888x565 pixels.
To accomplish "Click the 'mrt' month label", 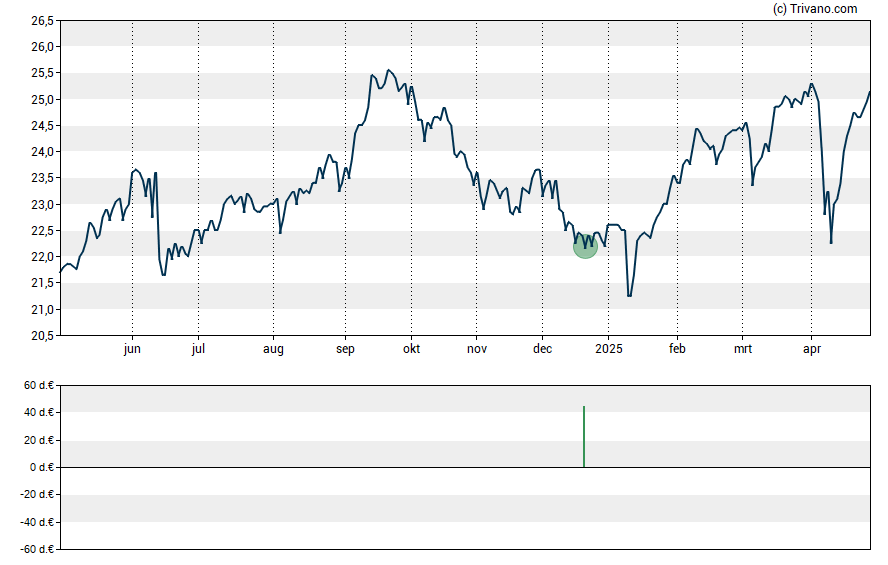I will coord(742,349).
